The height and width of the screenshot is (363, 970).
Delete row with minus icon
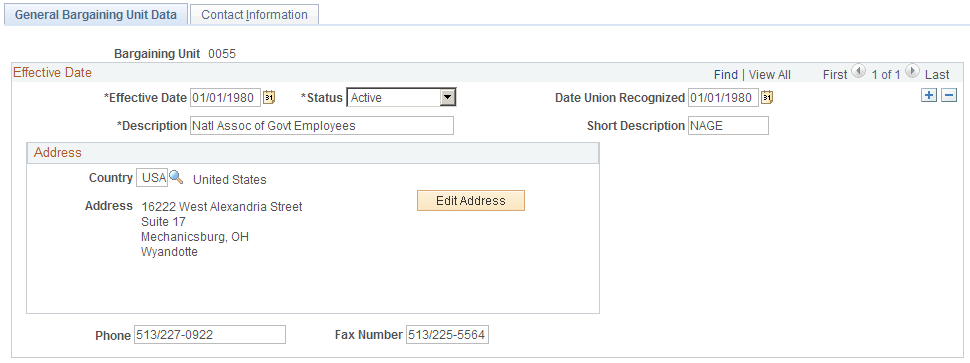(x=950, y=95)
